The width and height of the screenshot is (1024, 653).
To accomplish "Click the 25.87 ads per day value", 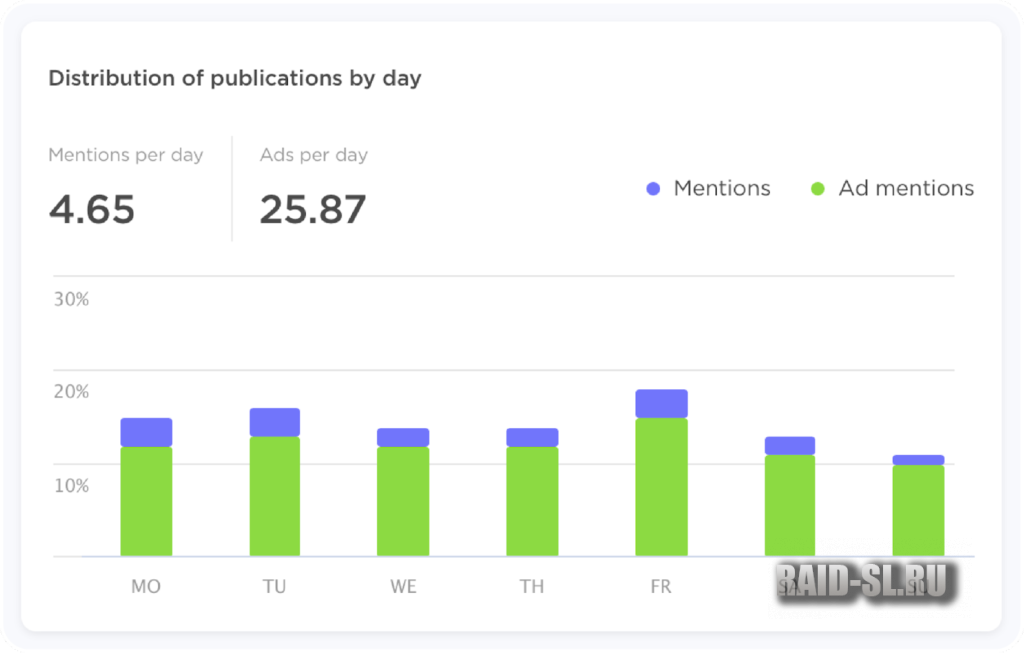I will (x=313, y=210).
